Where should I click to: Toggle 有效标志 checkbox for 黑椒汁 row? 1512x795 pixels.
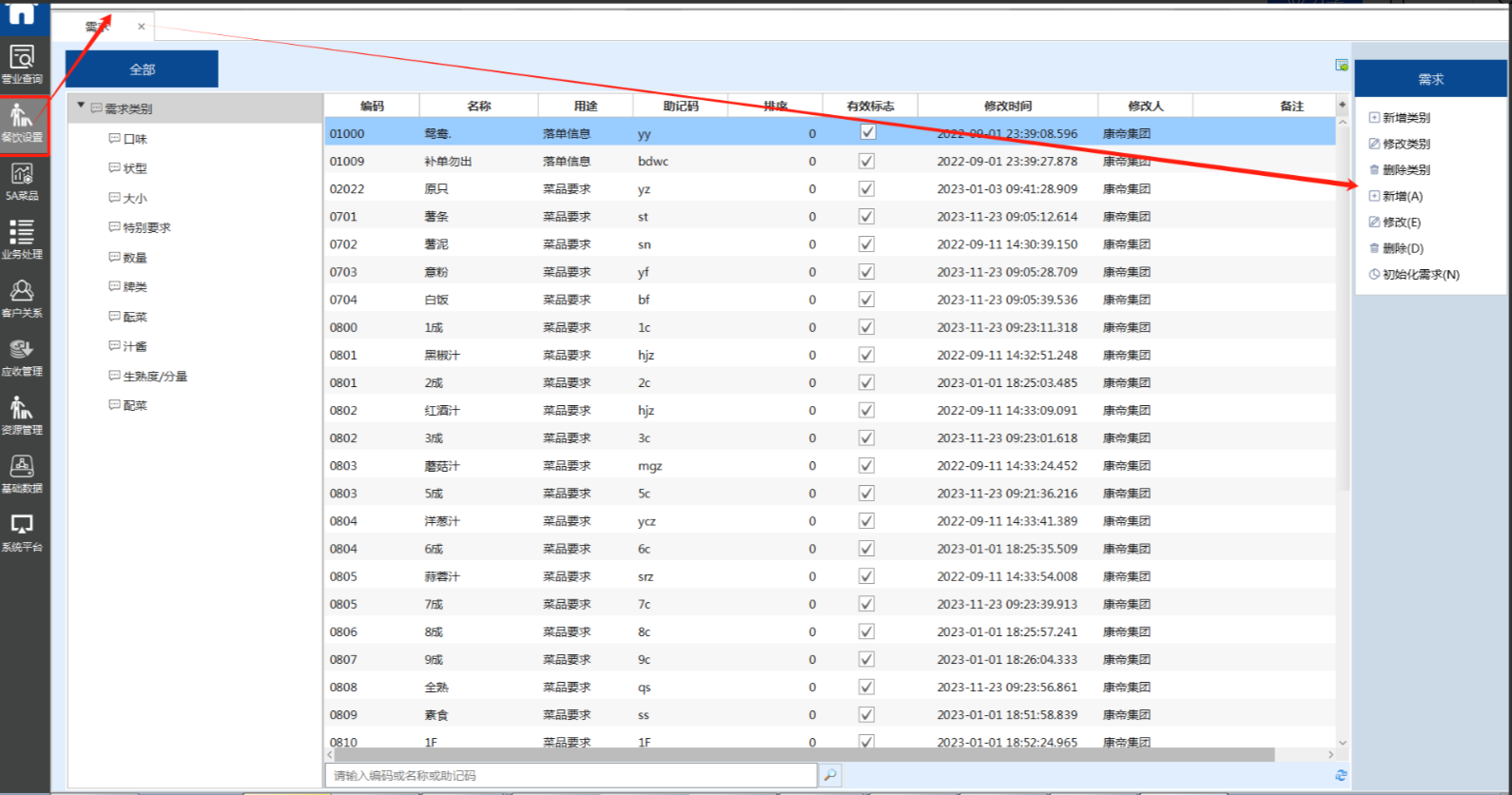(866, 355)
